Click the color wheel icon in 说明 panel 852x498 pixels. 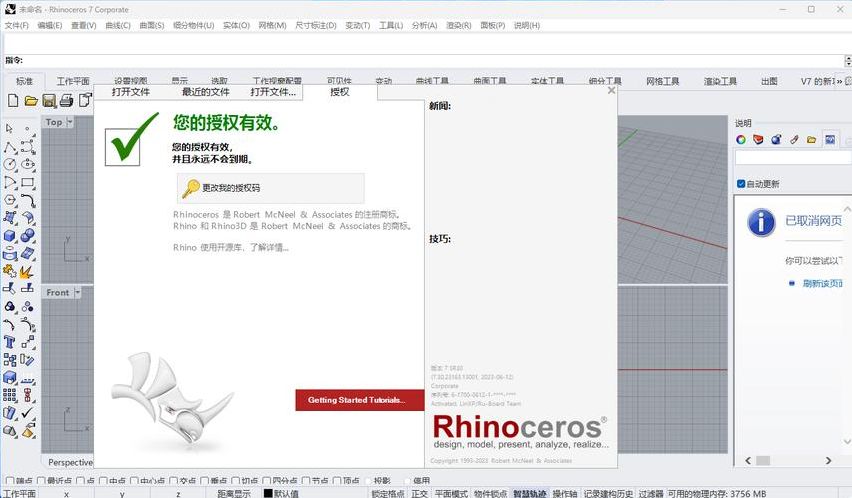pyautogui.click(x=741, y=140)
